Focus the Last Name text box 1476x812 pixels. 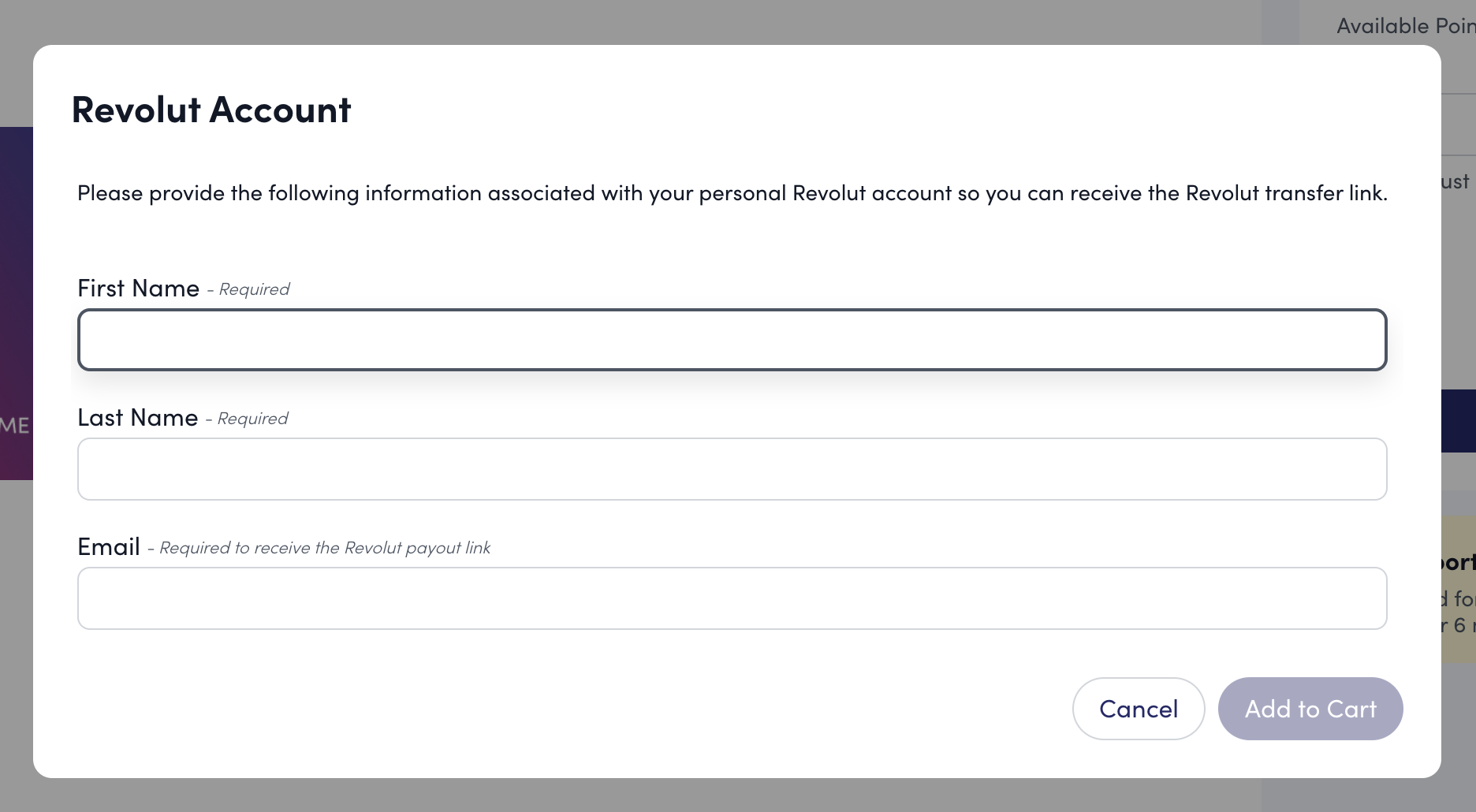[x=732, y=469]
